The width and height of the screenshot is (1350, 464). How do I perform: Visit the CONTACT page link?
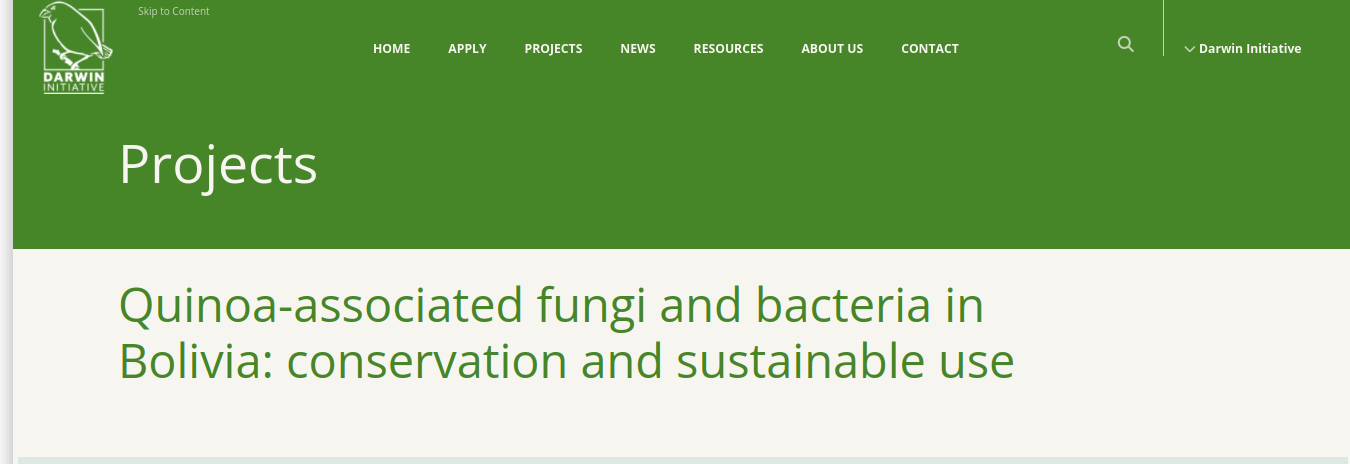pos(930,48)
